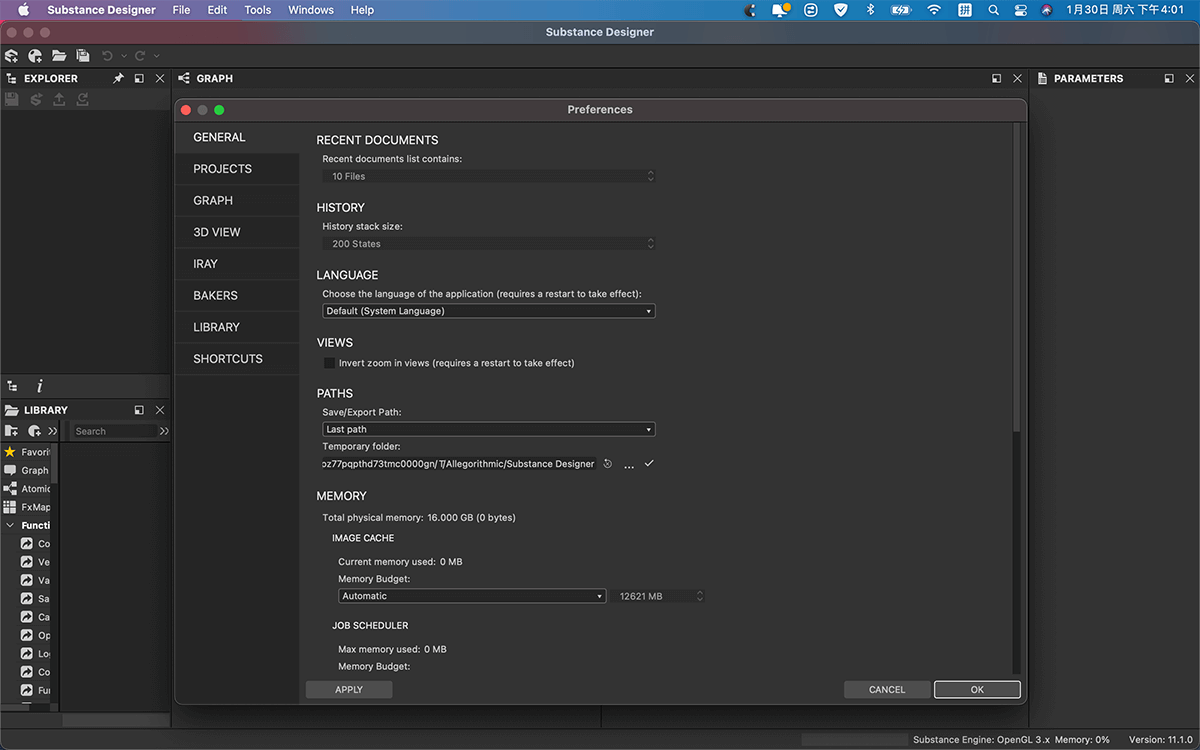Open the File menu
1200x750 pixels.
point(181,10)
